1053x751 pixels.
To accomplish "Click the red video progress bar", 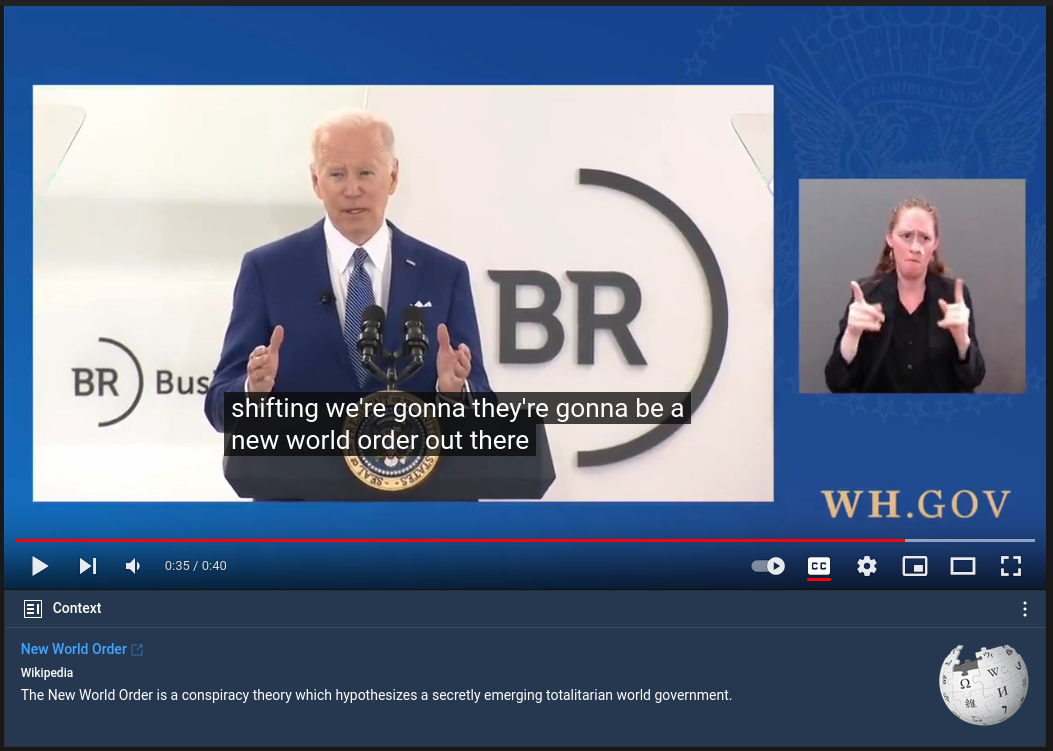I will tap(460, 540).
